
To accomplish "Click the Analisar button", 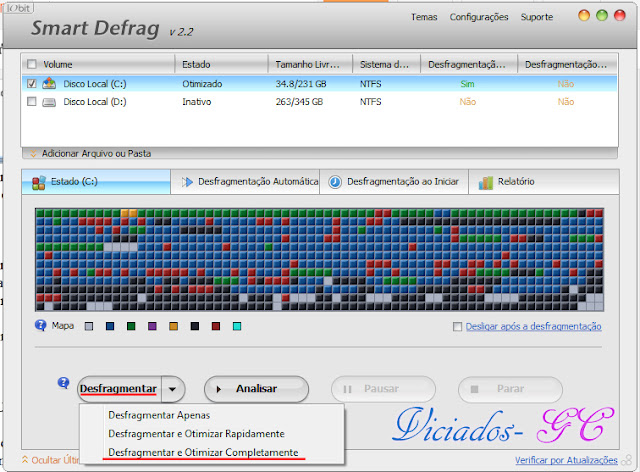I will (x=256, y=389).
